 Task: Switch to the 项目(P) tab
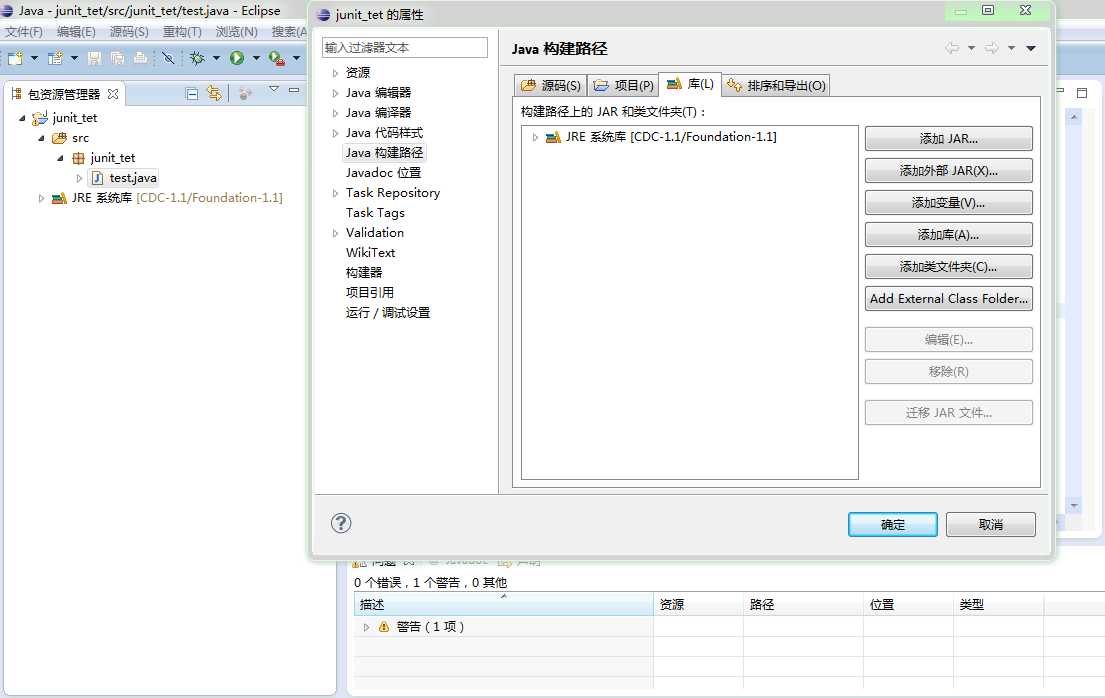click(x=623, y=85)
